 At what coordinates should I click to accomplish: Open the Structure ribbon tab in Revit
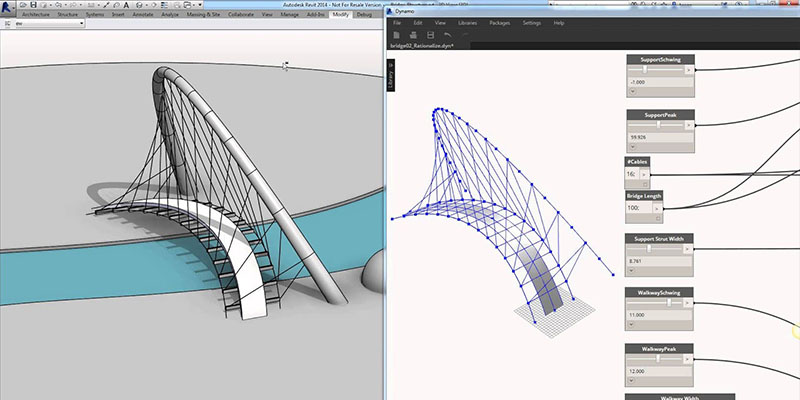67,15
